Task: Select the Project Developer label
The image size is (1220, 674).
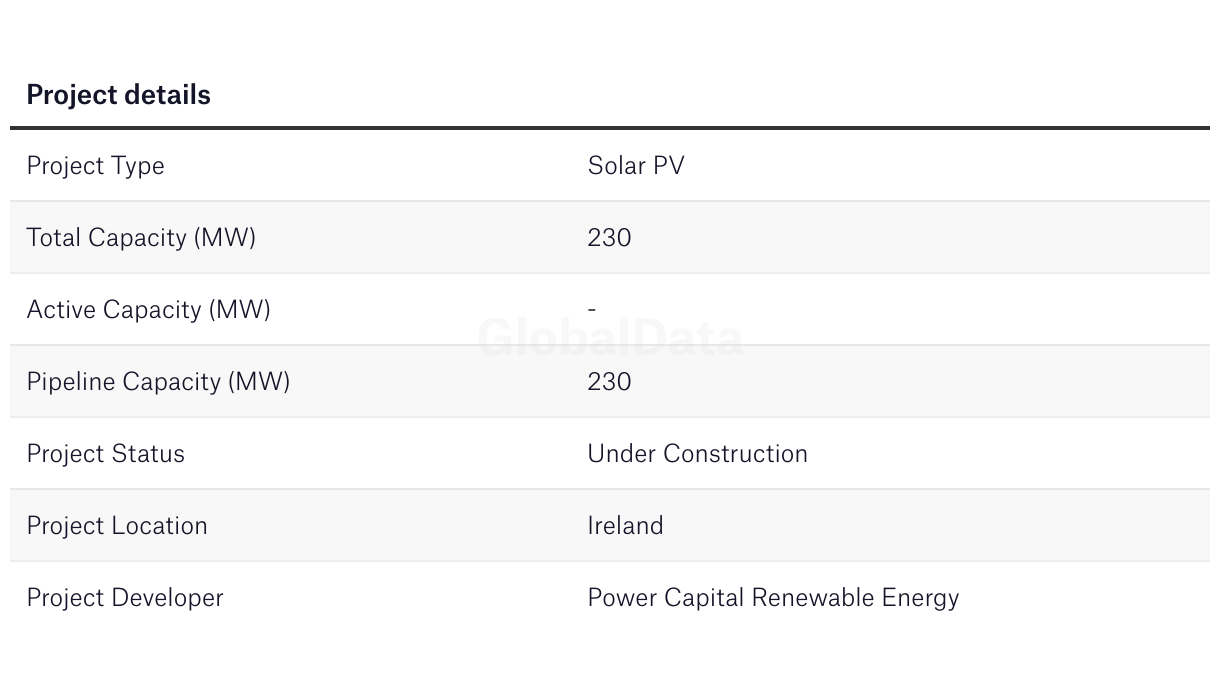Action: tap(125, 598)
